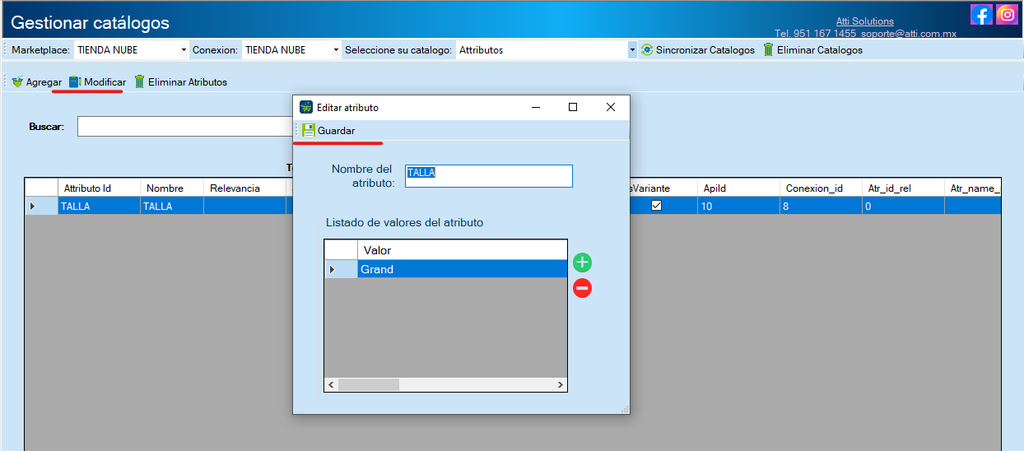Open the Seleccione su catalogo dropdown arrow
The height and width of the screenshot is (451, 1024).
point(632,50)
